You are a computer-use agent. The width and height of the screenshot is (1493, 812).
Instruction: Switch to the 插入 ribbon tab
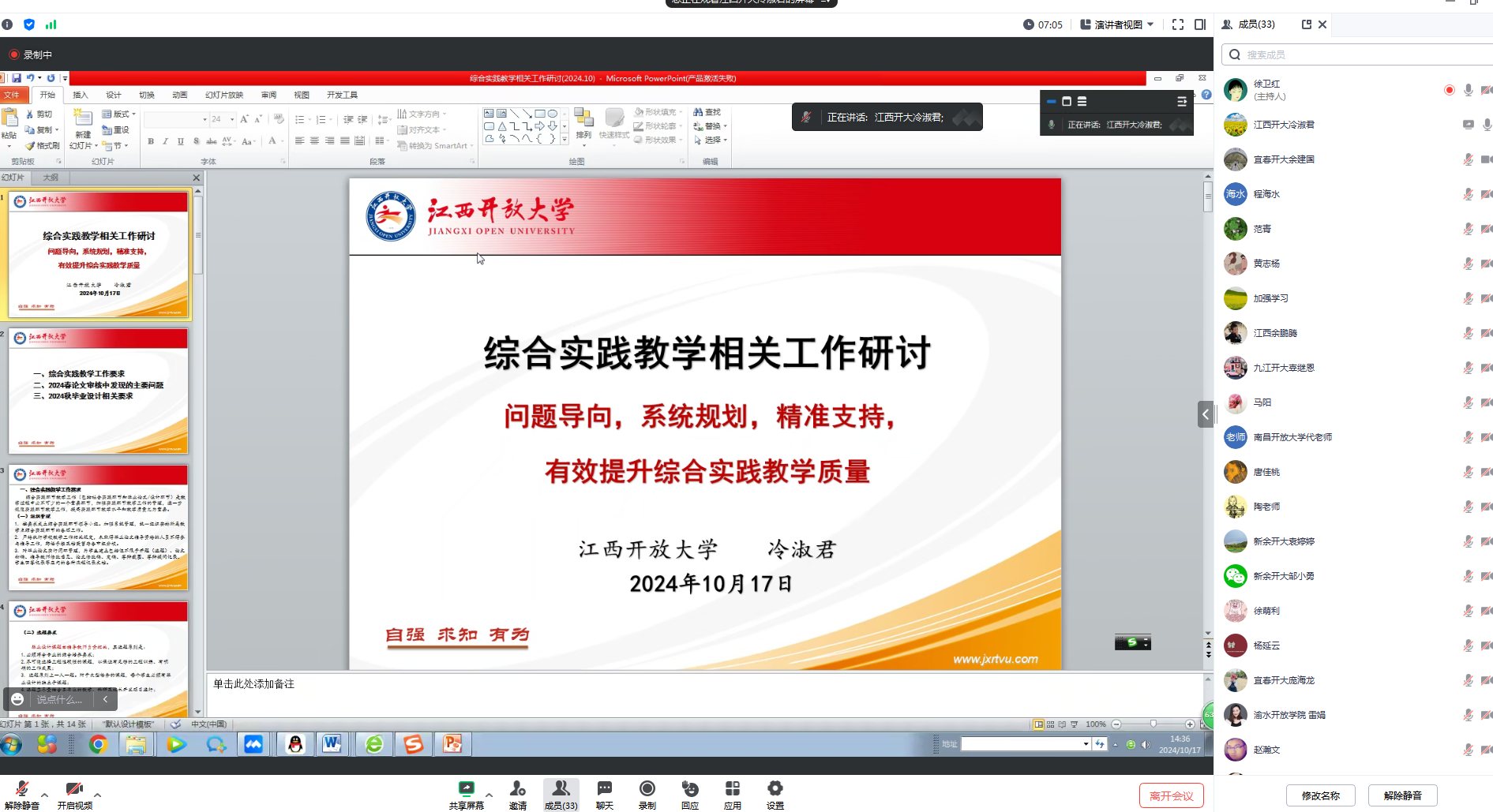81,95
